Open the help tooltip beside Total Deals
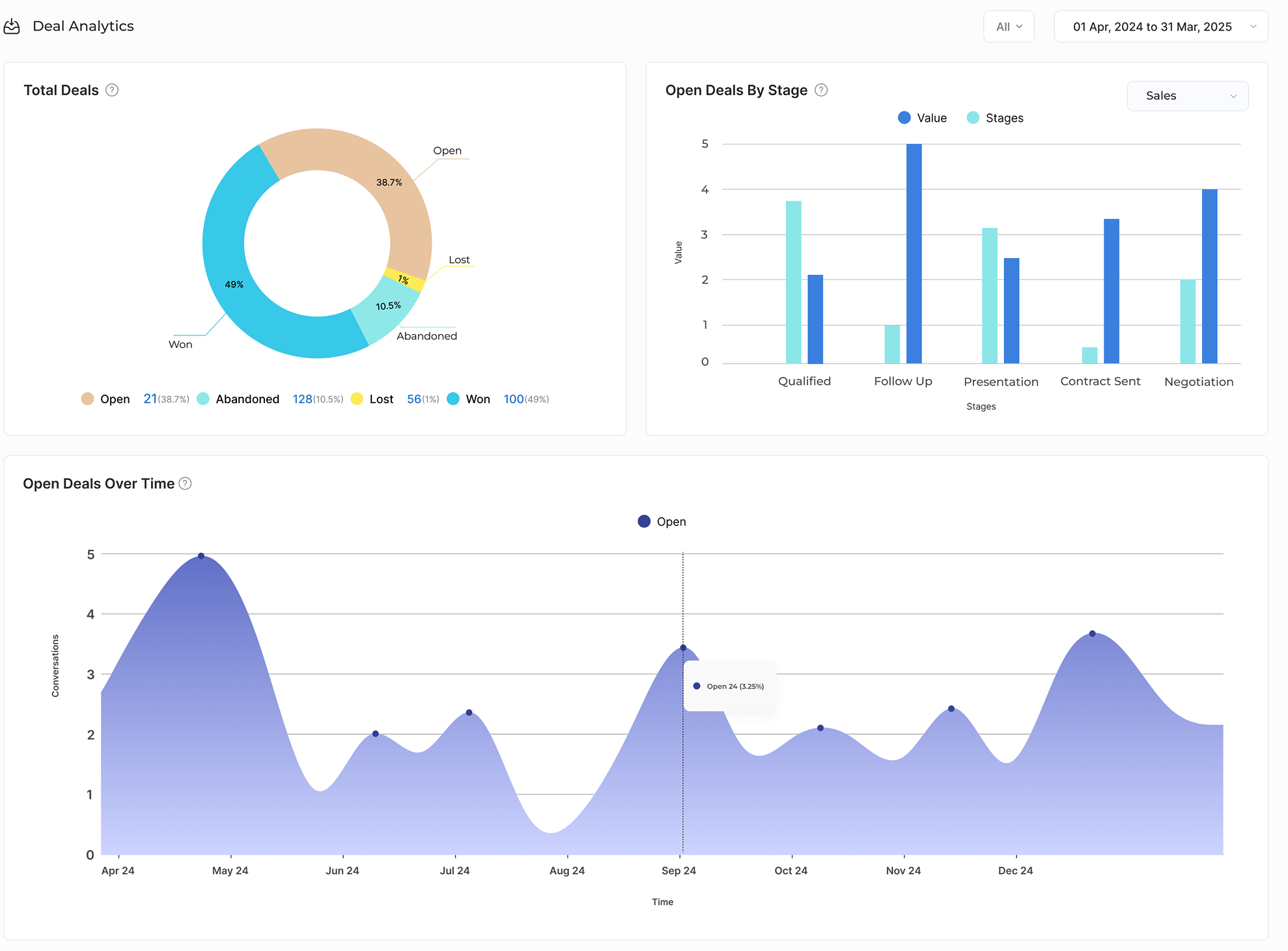The image size is (1288, 951). pyautogui.click(x=112, y=90)
